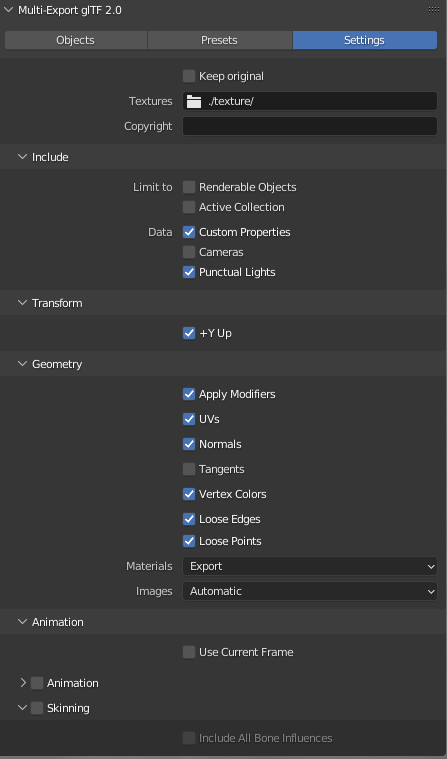Switch to the Presets tab

click(219, 40)
